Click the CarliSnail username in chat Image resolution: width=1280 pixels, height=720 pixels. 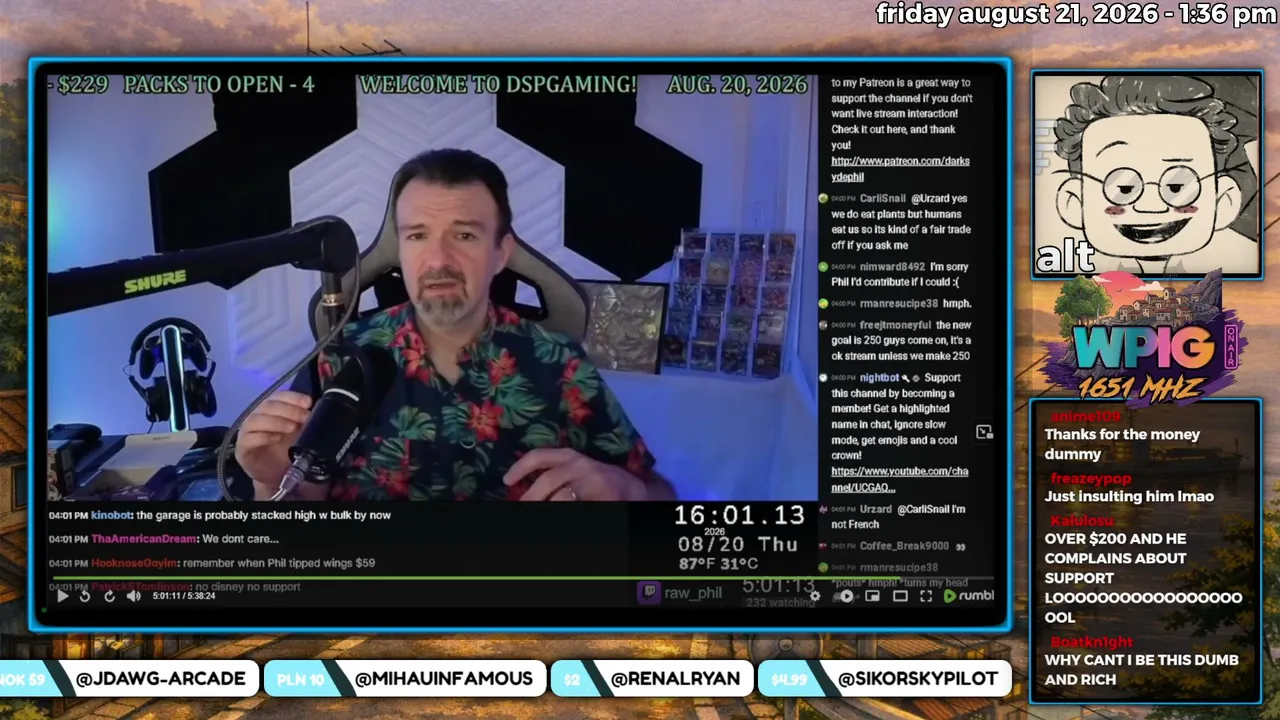pyautogui.click(x=883, y=198)
